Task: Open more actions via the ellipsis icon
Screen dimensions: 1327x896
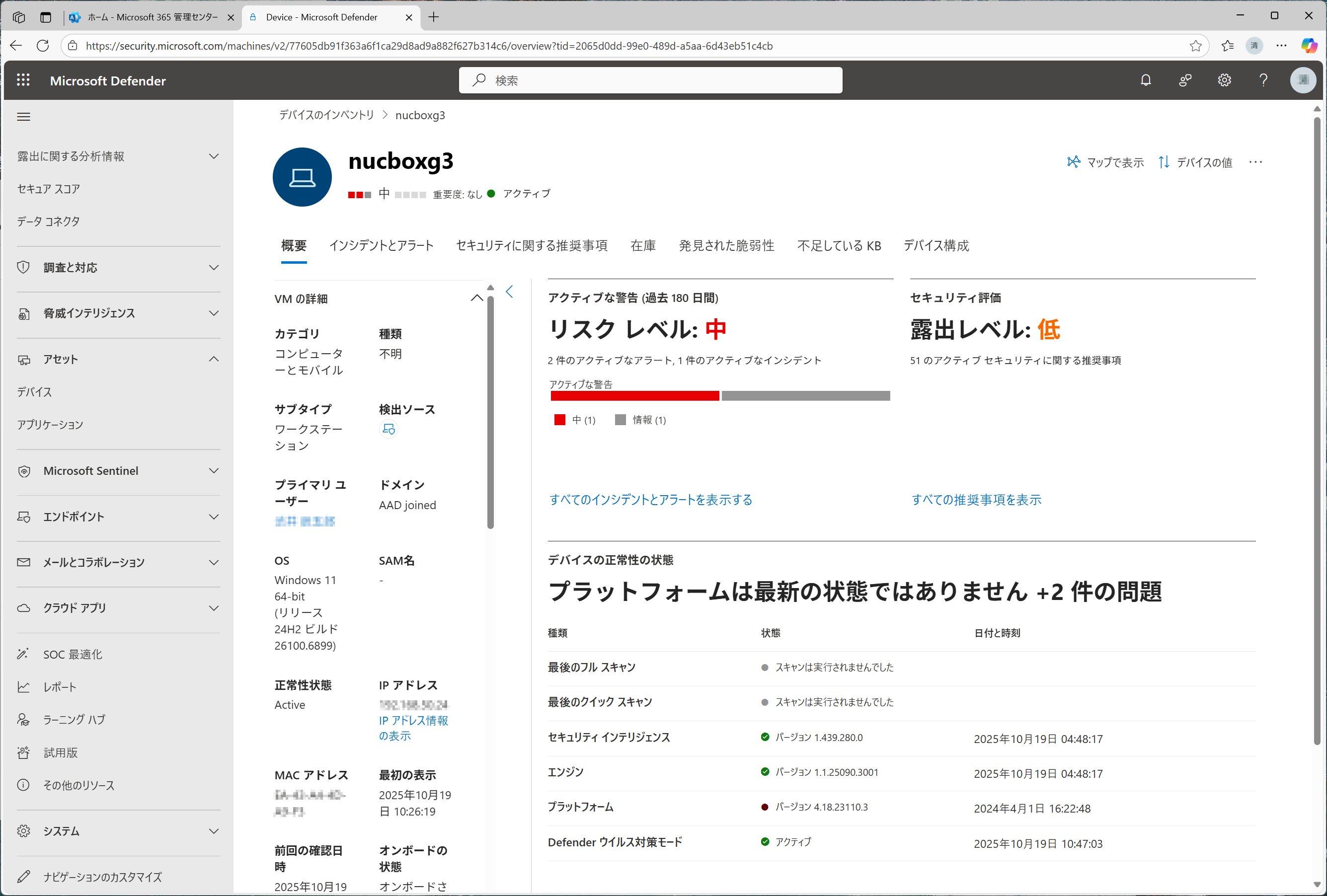Action: pos(1255,162)
